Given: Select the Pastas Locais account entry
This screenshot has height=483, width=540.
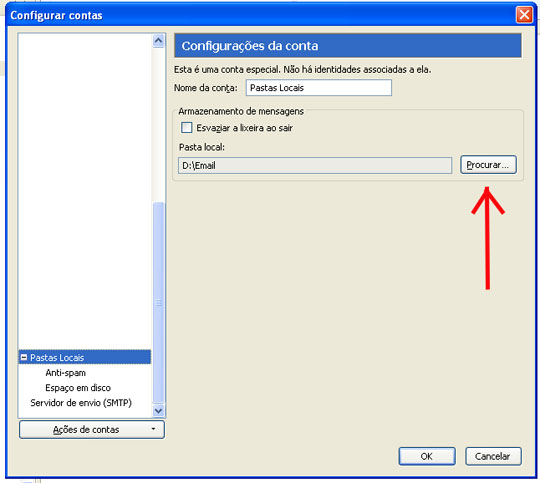Looking at the screenshot, I should pyautogui.click(x=85, y=357).
